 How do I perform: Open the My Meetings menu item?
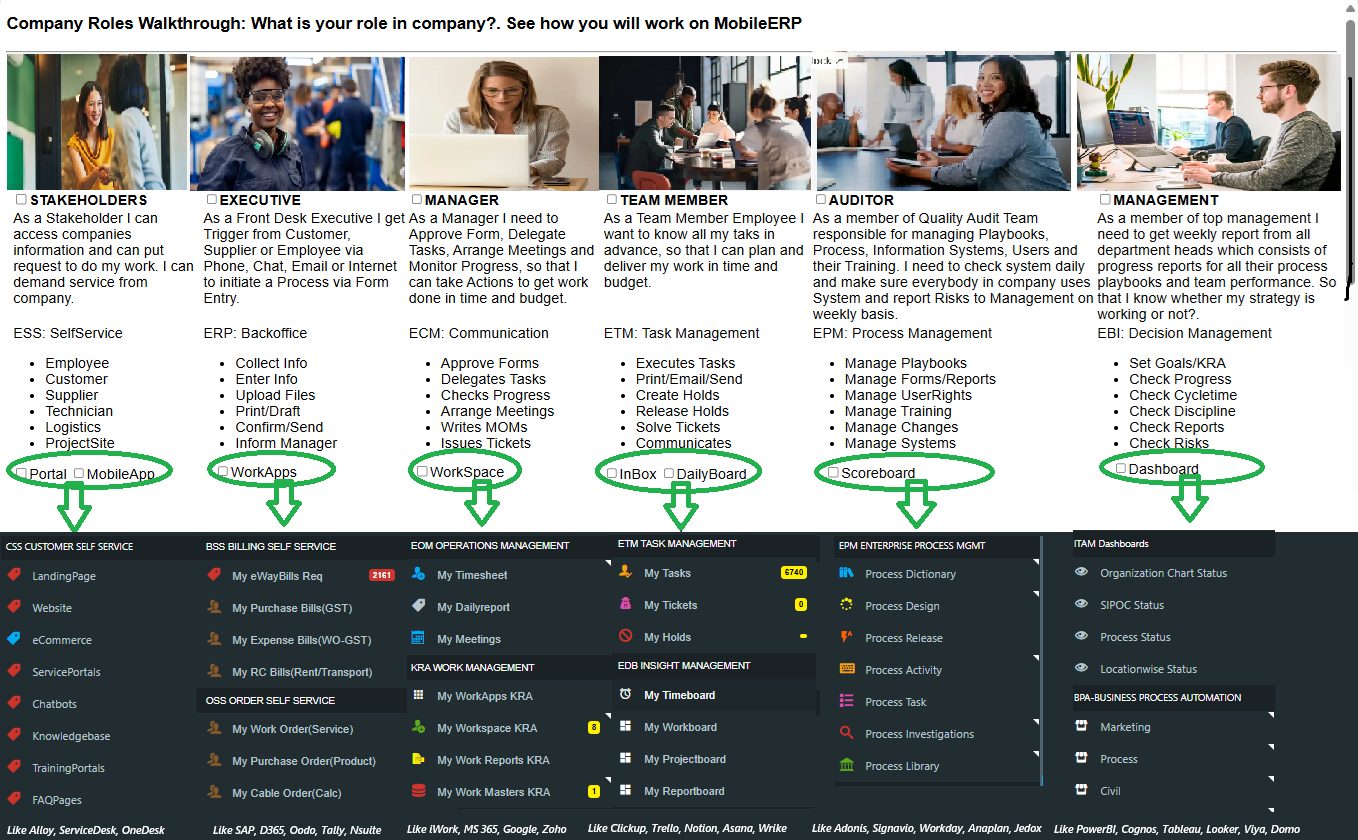click(469, 639)
